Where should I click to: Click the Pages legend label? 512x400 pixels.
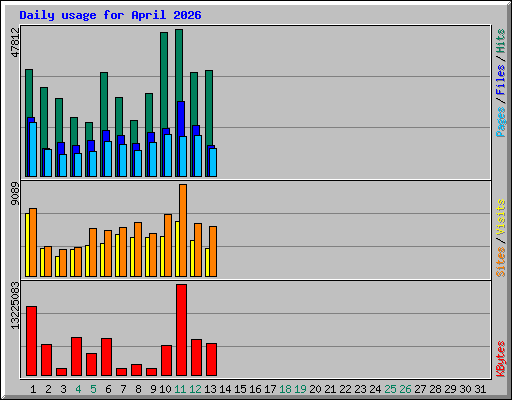pyautogui.click(x=501, y=121)
